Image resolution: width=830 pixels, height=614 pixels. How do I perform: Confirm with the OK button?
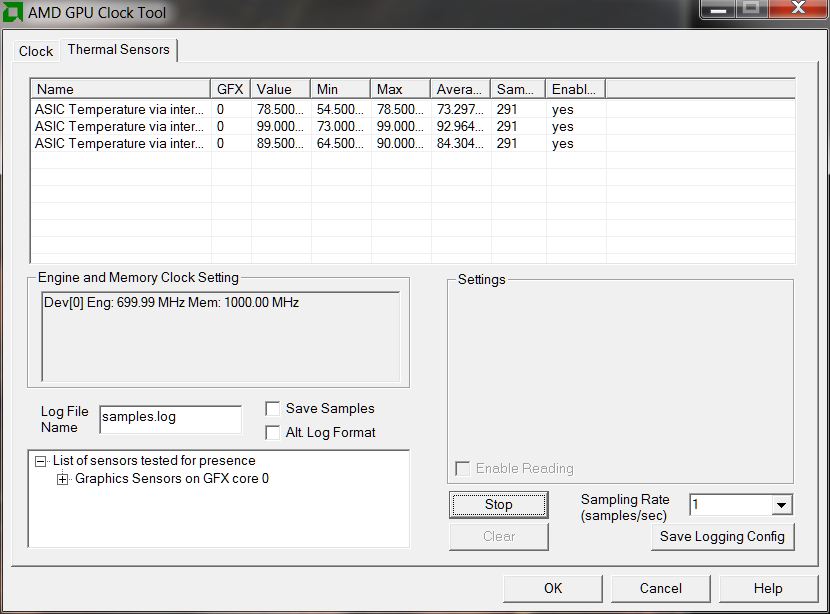(x=553, y=588)
